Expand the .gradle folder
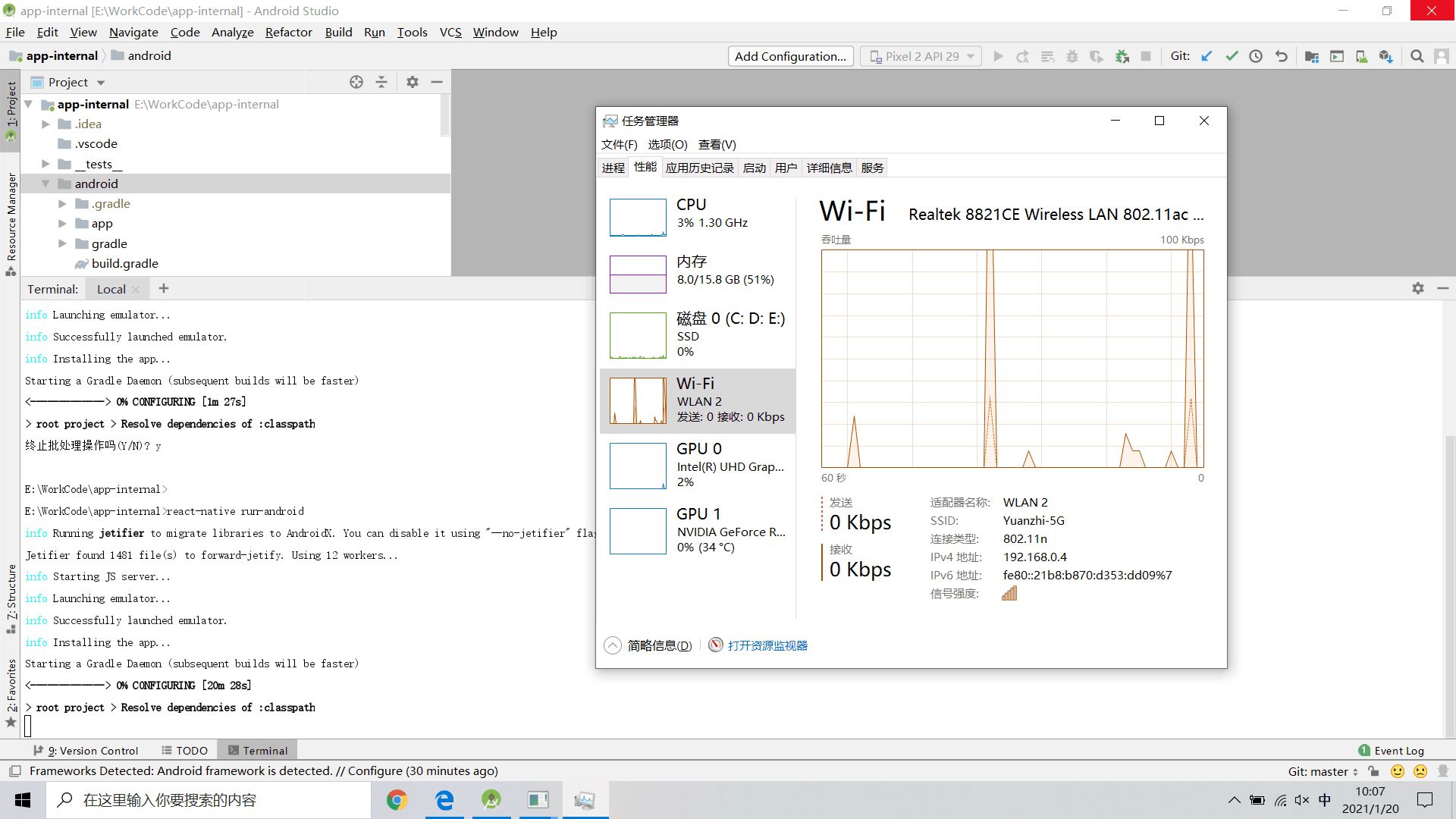 62,204
